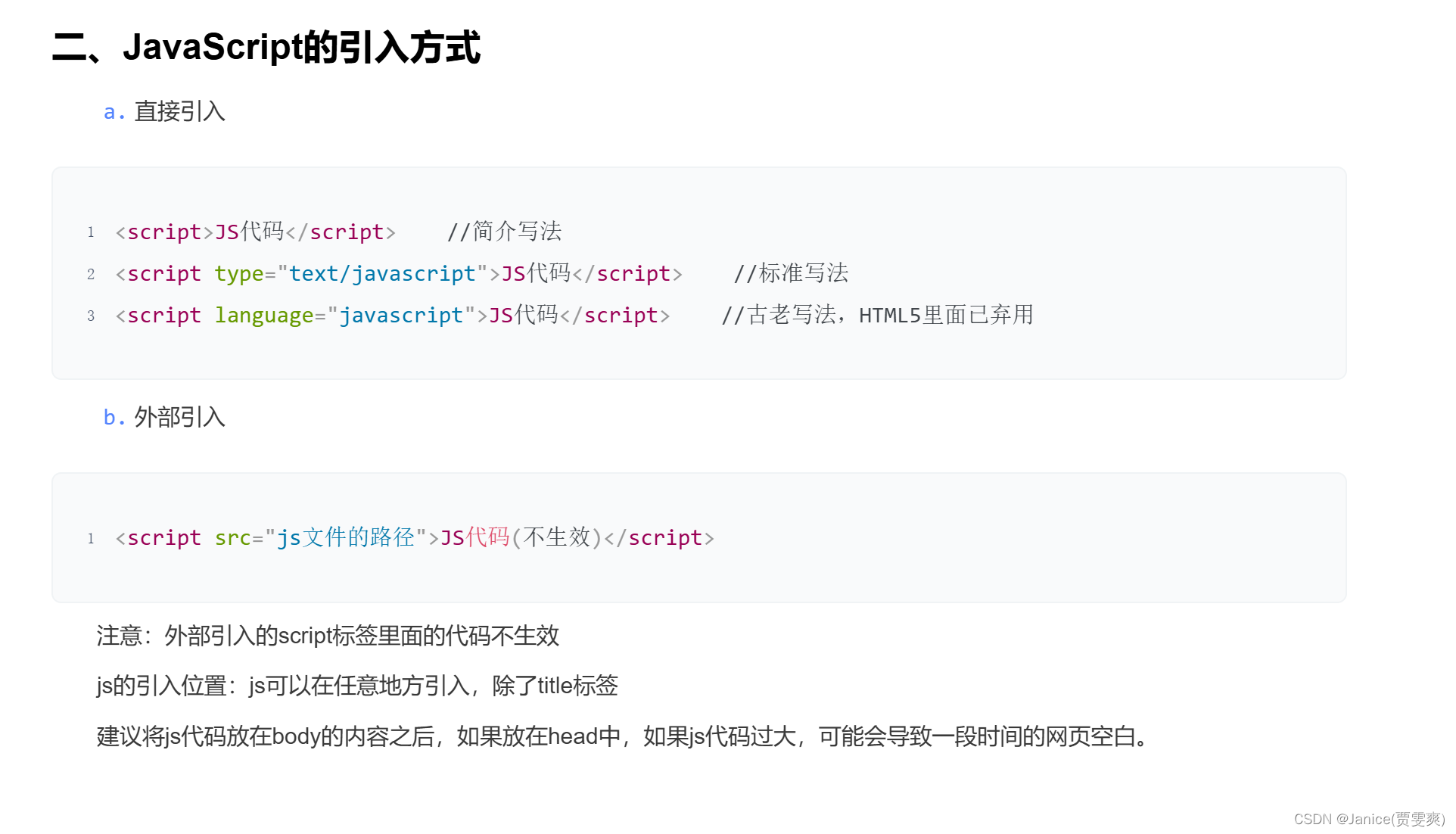
Task: Click the comment about HTML5里面已弃用
Action: [x=877, y=315]
